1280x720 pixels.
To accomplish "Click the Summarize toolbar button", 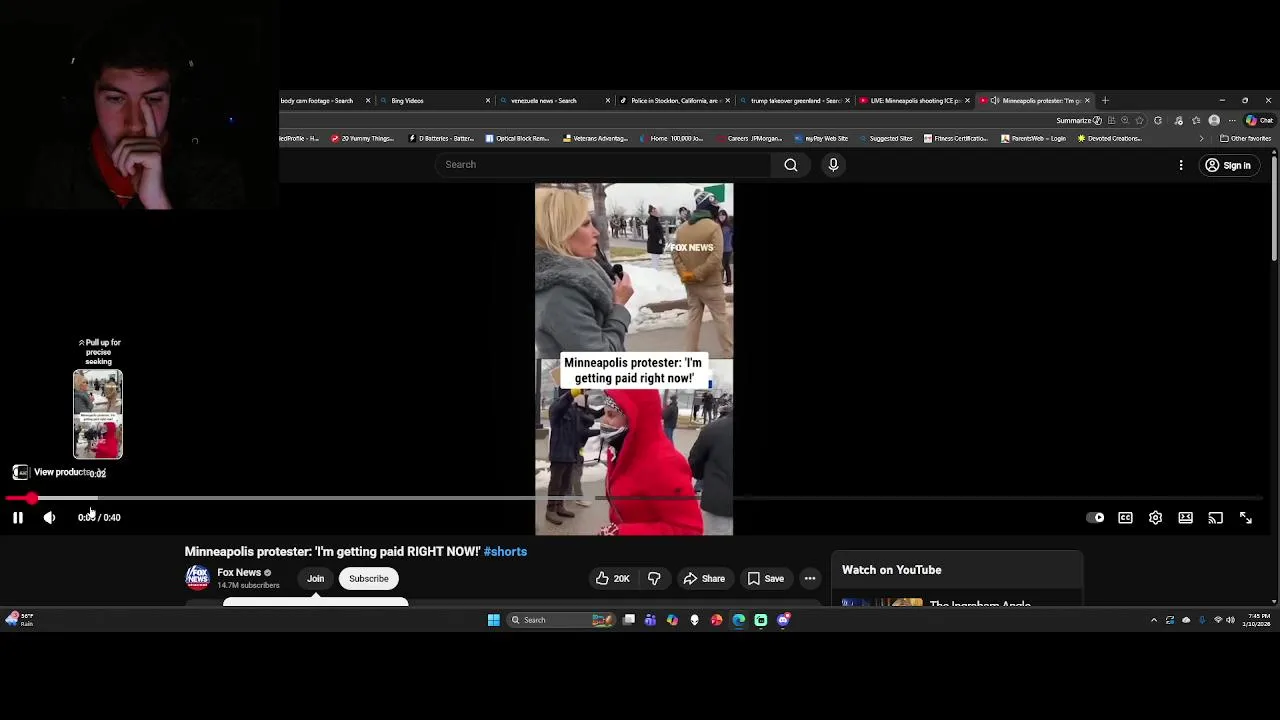I will coord(1079,120).
